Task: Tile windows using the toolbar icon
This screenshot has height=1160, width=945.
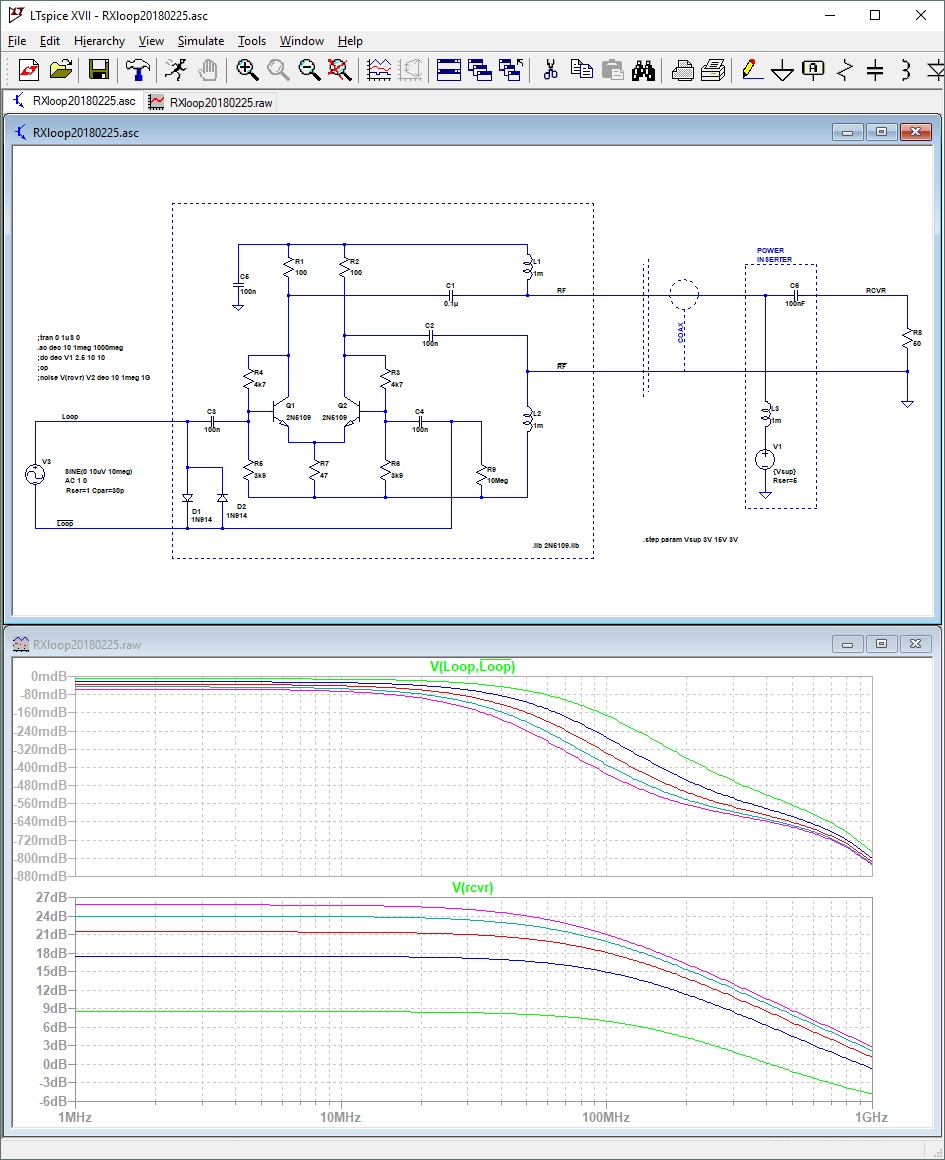Action: pyautogui.click(x=448, y=70)
